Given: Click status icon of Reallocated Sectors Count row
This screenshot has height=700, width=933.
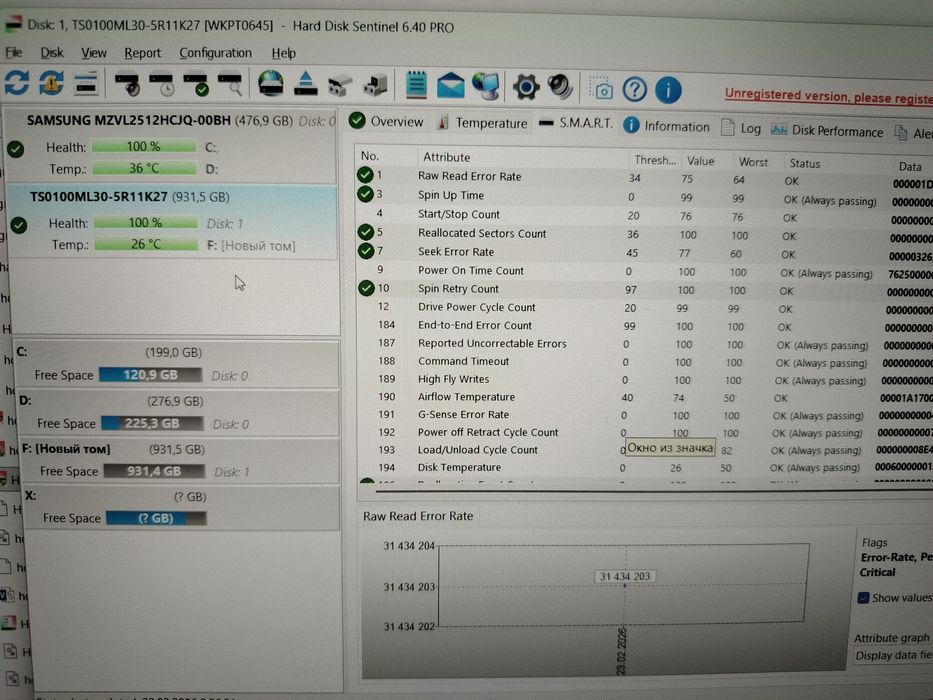Looking at the screenshot, I should pyautogui.click(x=365, y=232).
